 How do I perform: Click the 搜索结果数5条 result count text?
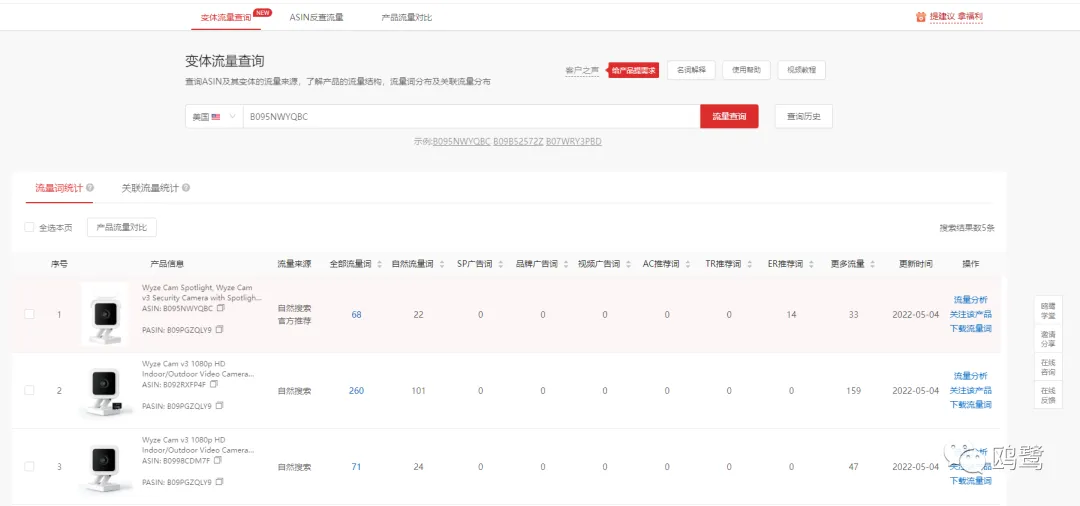[x=967, y=227]
